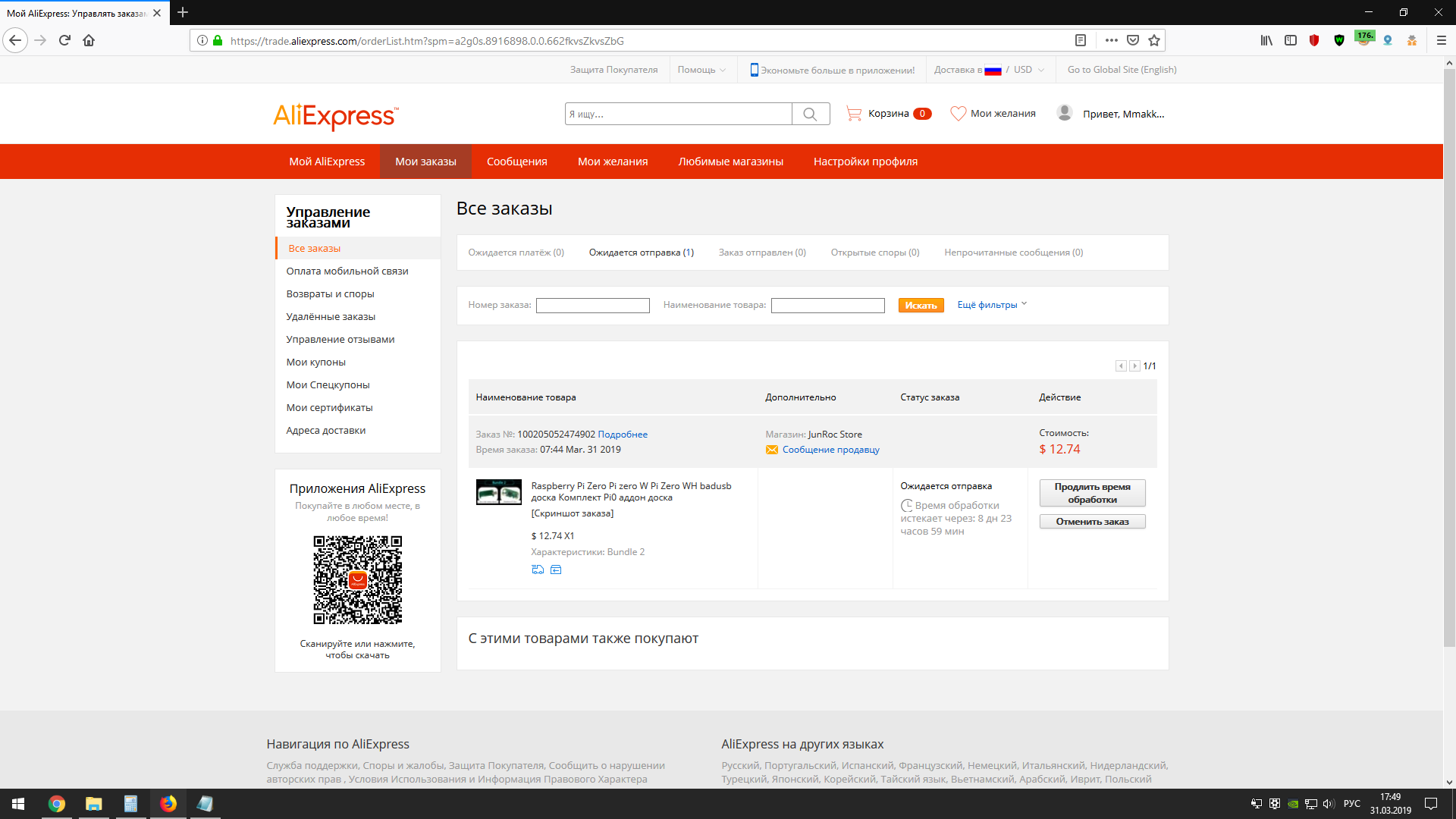The height and width of the screenshot is (819, 1456).
Task: Open order Подробнее link
Action: [623, 435]
